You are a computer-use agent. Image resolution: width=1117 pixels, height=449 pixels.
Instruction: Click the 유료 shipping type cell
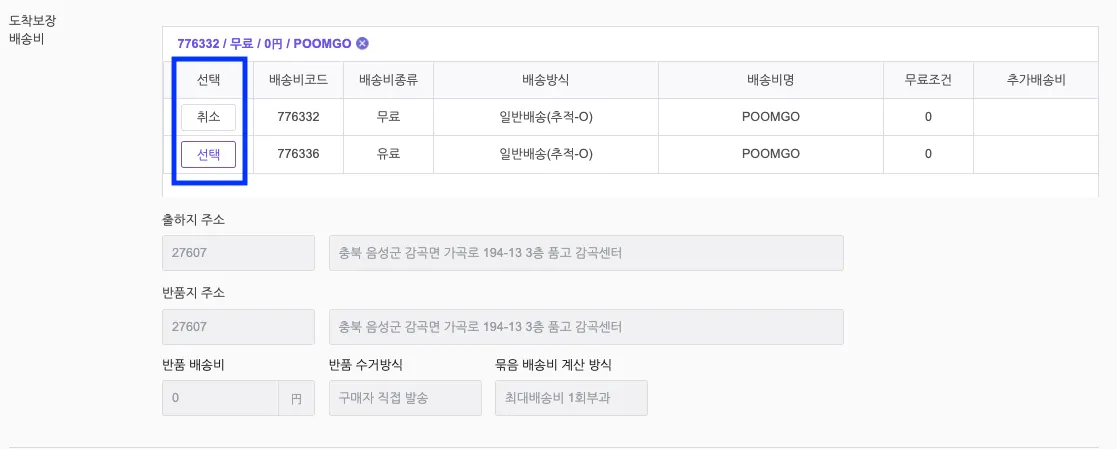pyautogui.click(x=388, y=154)
